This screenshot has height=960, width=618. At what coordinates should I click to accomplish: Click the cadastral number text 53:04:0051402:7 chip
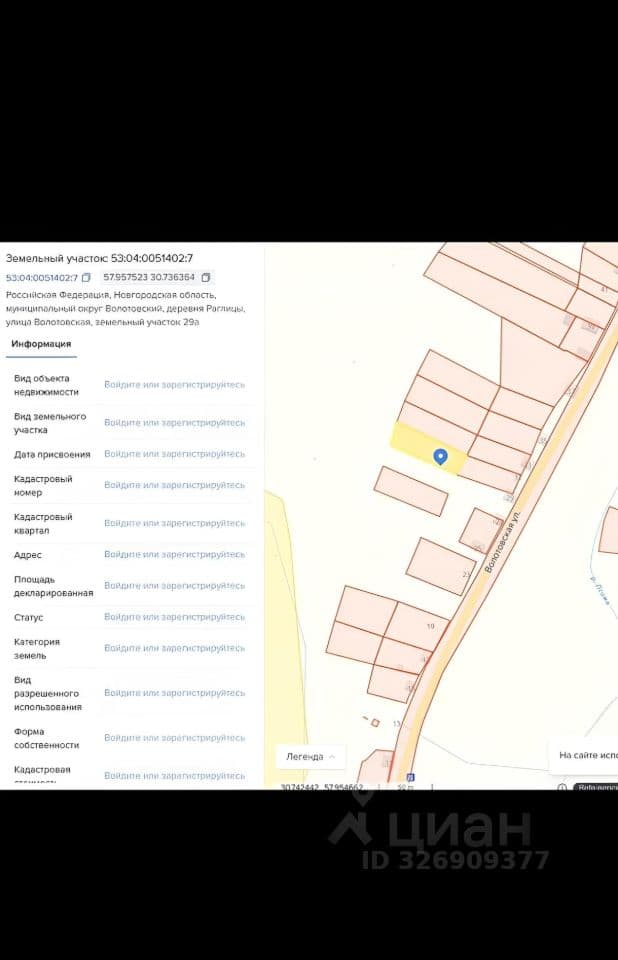click(42, 277)
